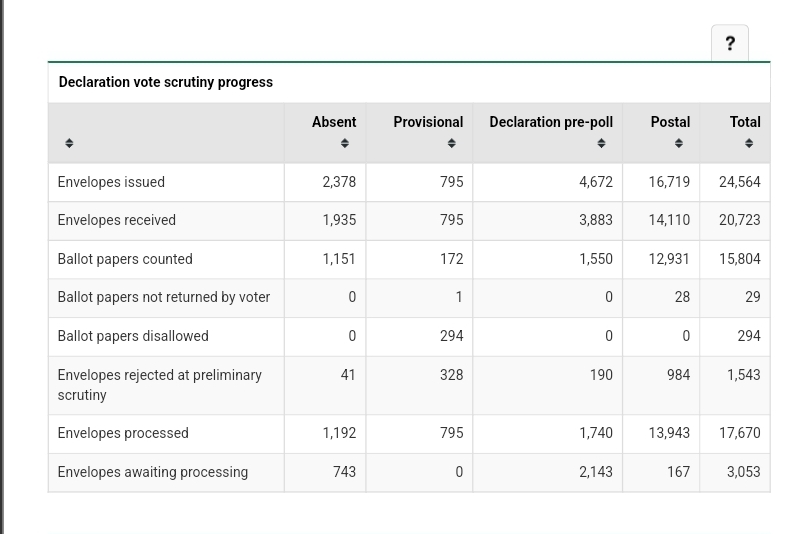The height and width of the screenshot is (534, 811).
Task: Sort by Declaration pre-poll column arrows
Action: (601, 144)
